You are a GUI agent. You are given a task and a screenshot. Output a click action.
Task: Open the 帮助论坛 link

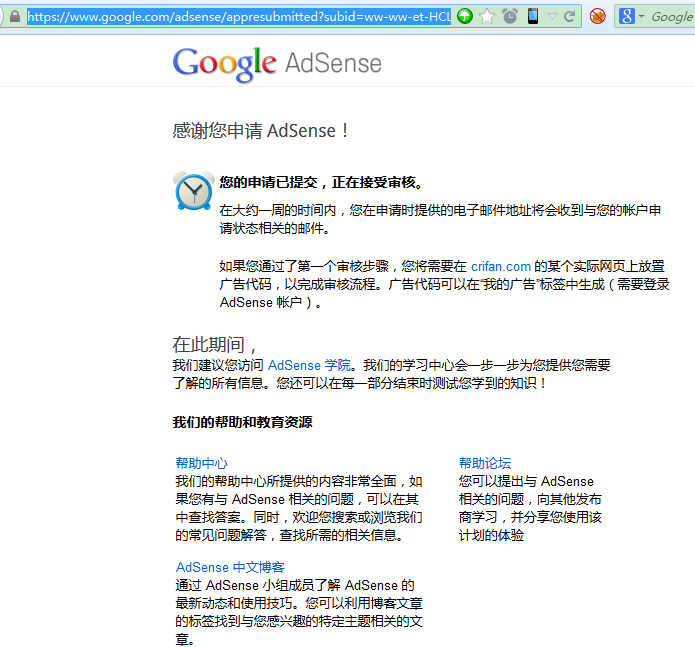pos(485,463)
